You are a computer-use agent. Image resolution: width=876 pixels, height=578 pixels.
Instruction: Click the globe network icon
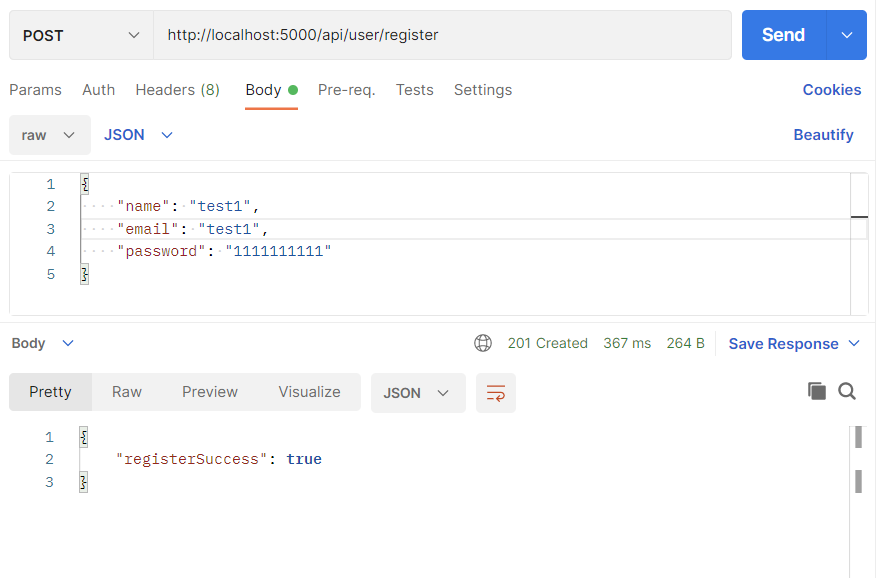(x=483, y=343)
